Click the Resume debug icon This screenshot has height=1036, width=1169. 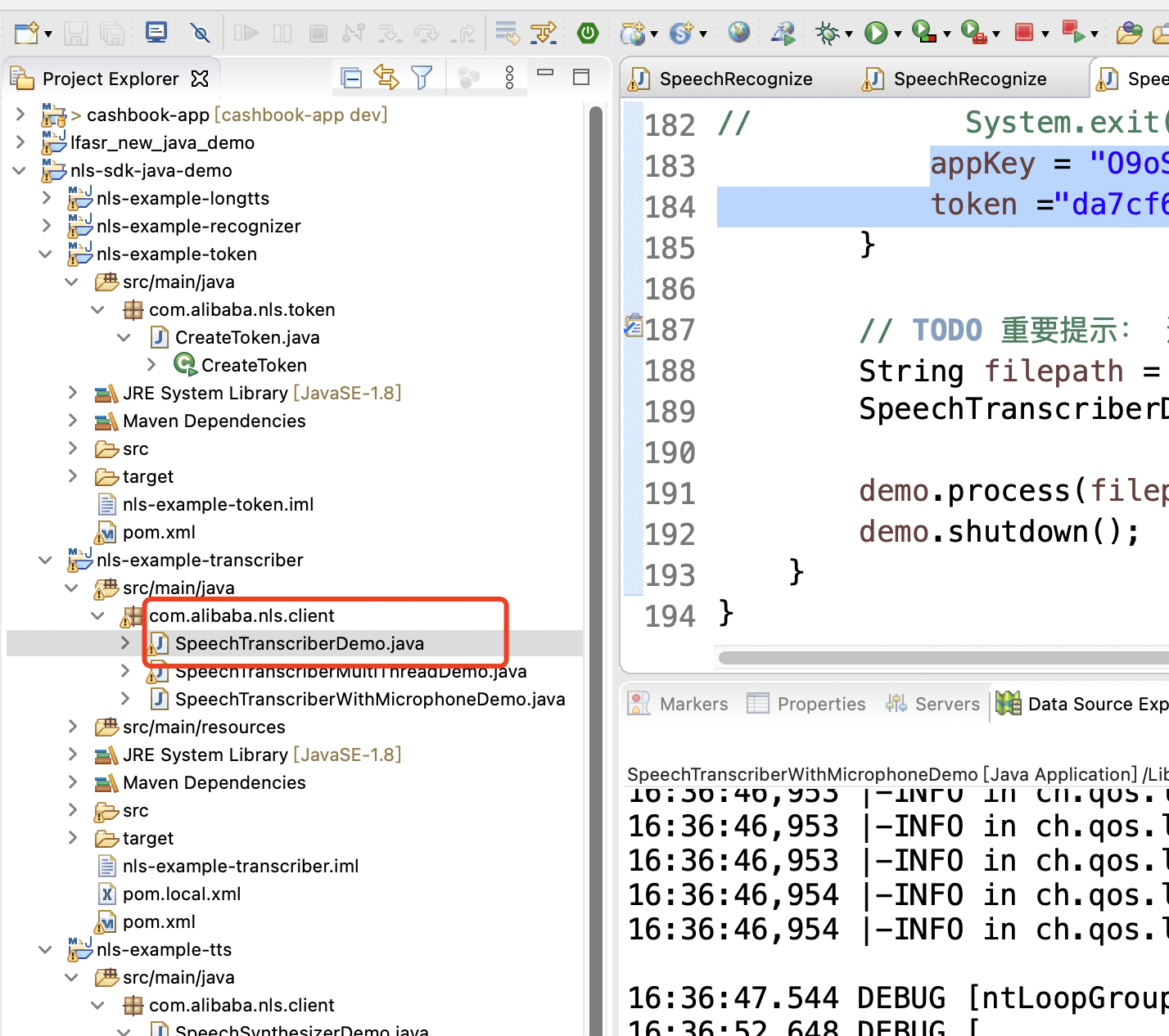246,33
